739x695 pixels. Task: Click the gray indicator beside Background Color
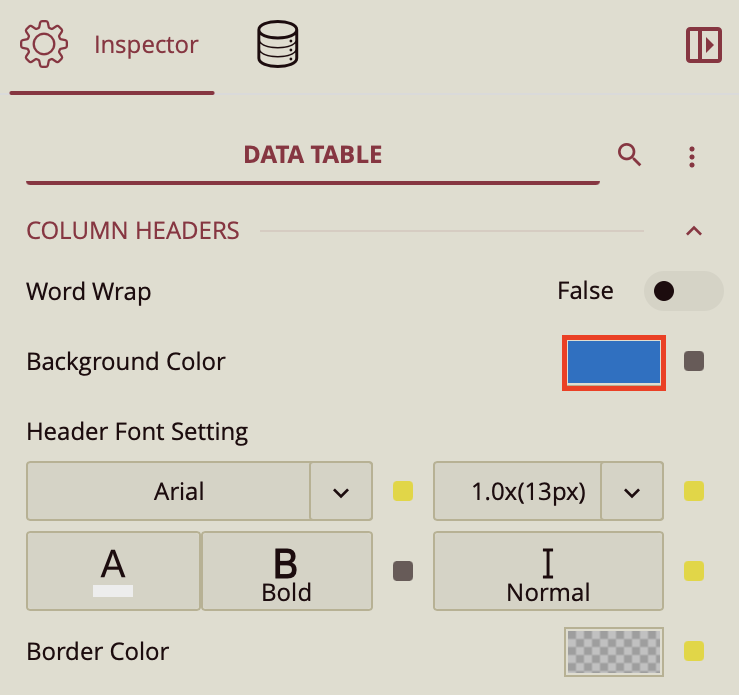click(x=694, y=361)
